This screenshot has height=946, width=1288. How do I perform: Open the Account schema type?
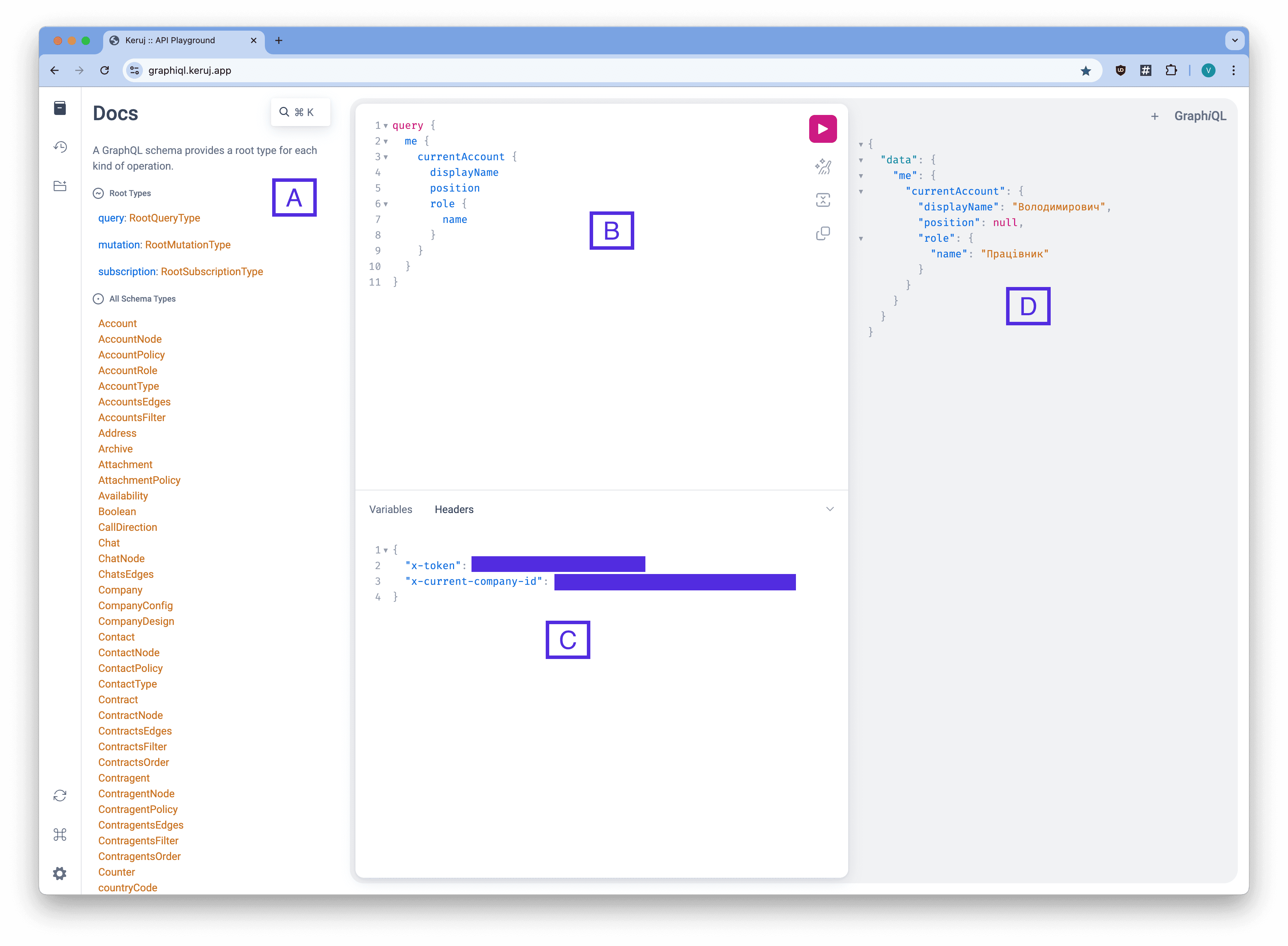[117, 324]
